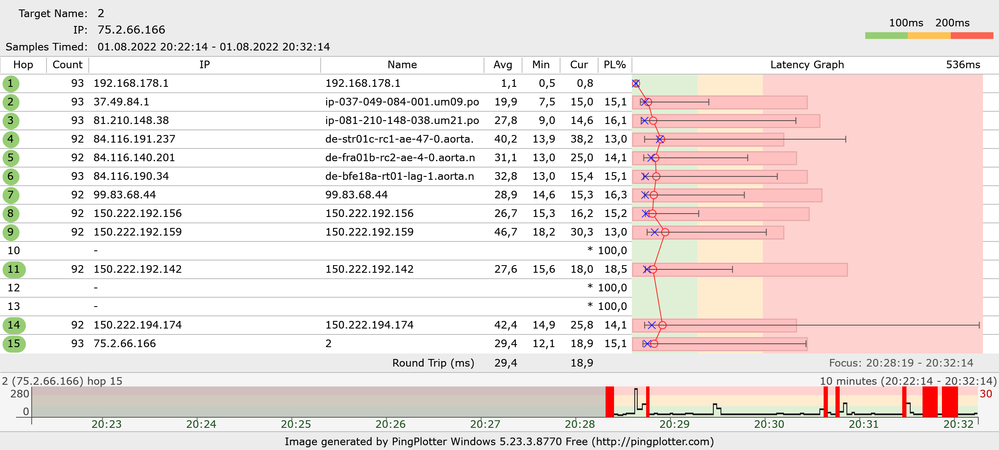The image size is (999, 450).
Task: Click the target IP 75.2.66.166 header value
Action: point(131,30)
